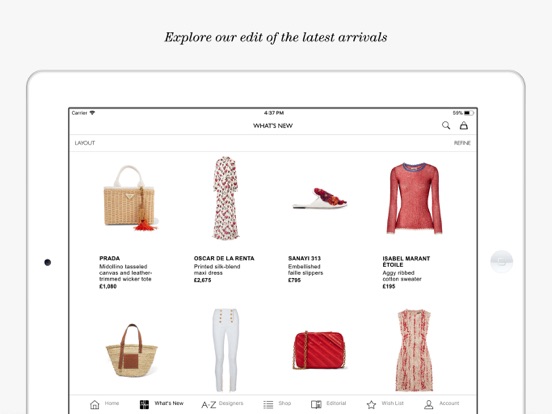Open the A-Z Designers icon
Image resolution: width=552 pixels, height=414 pixels.
pyautogui.click(x=209, y=405)
